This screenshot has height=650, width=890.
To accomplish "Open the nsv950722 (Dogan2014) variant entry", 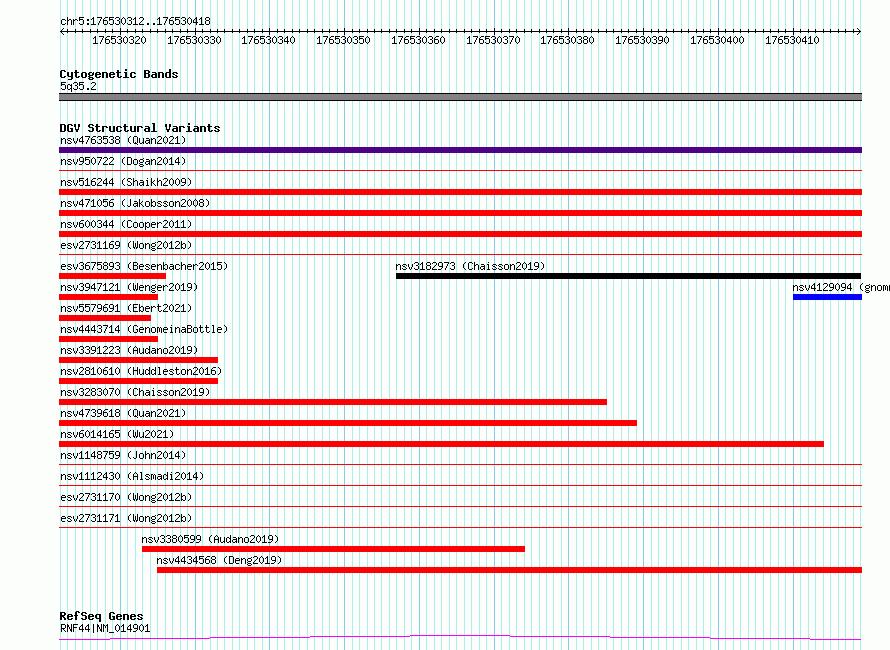I will [123, 161].
